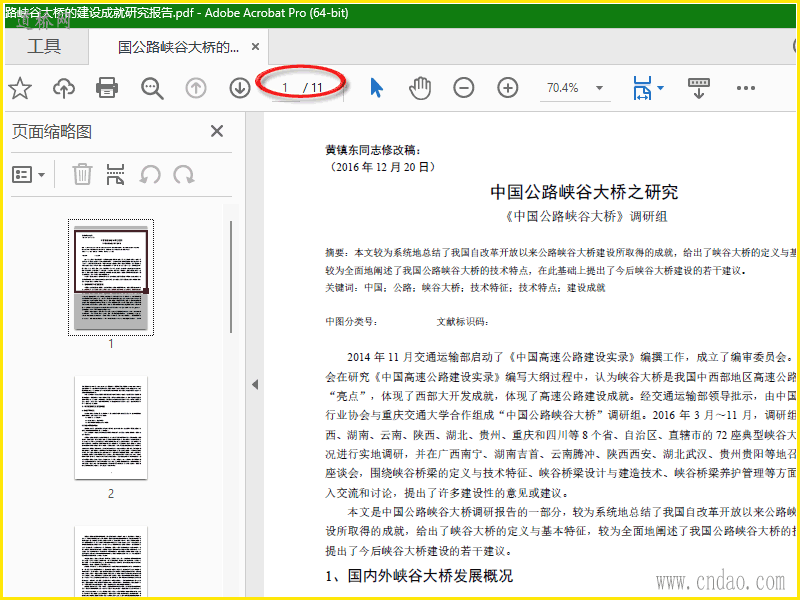Close the 国公路峡谷大桥的... document tab
This screenshot has height=600, width=800.
tap(255, 47)
